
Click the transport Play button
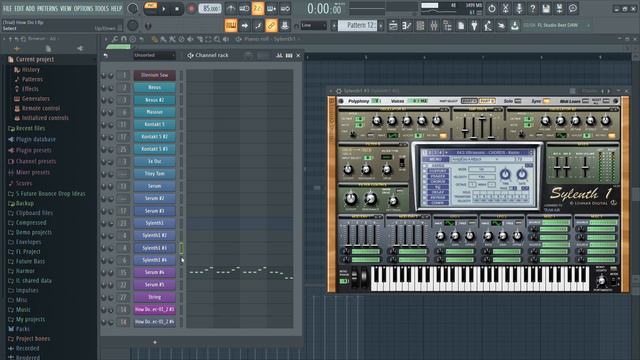pos(164,9)
